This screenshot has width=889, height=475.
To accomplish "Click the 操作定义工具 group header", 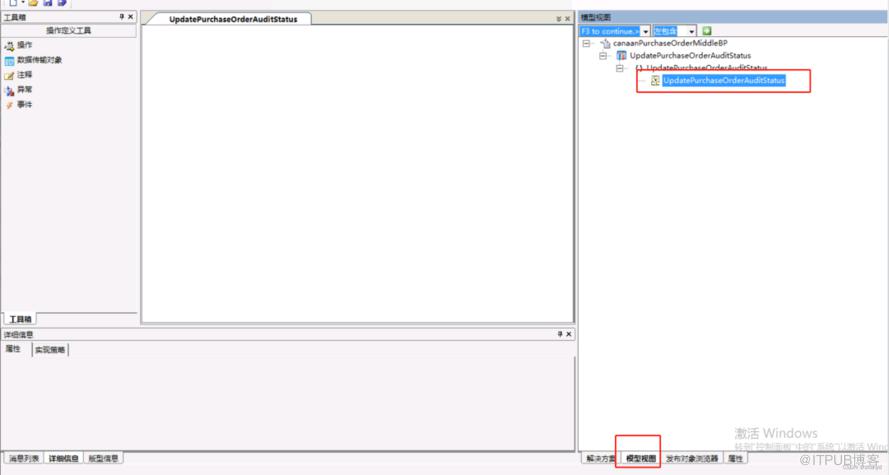I will [x=69, y=31].
